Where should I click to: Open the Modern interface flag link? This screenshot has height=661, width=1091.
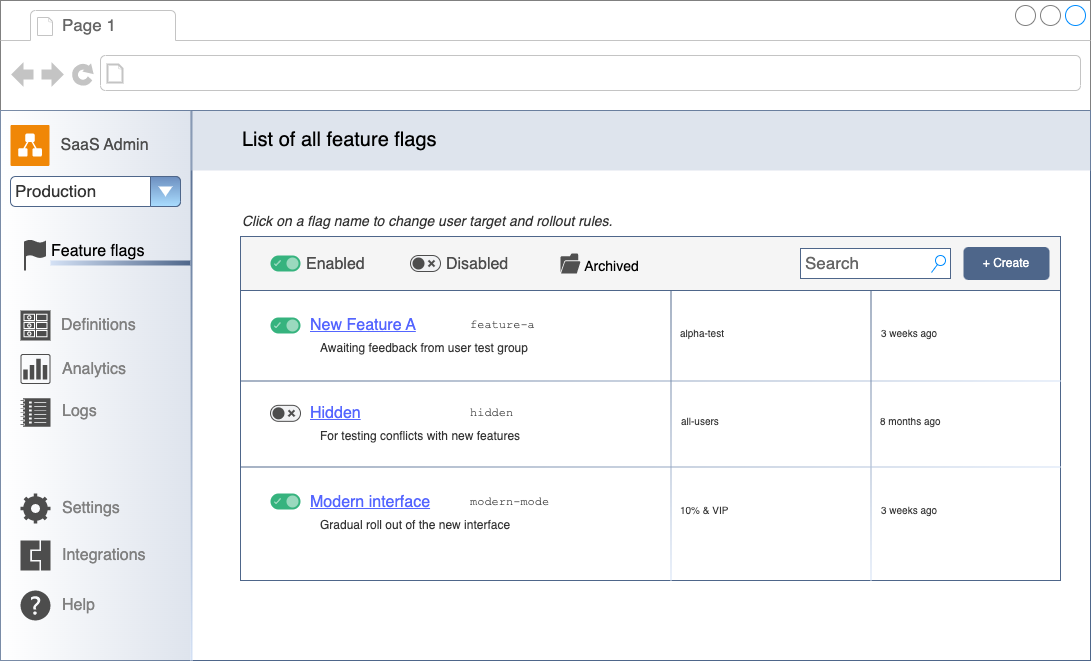(369, 501)
